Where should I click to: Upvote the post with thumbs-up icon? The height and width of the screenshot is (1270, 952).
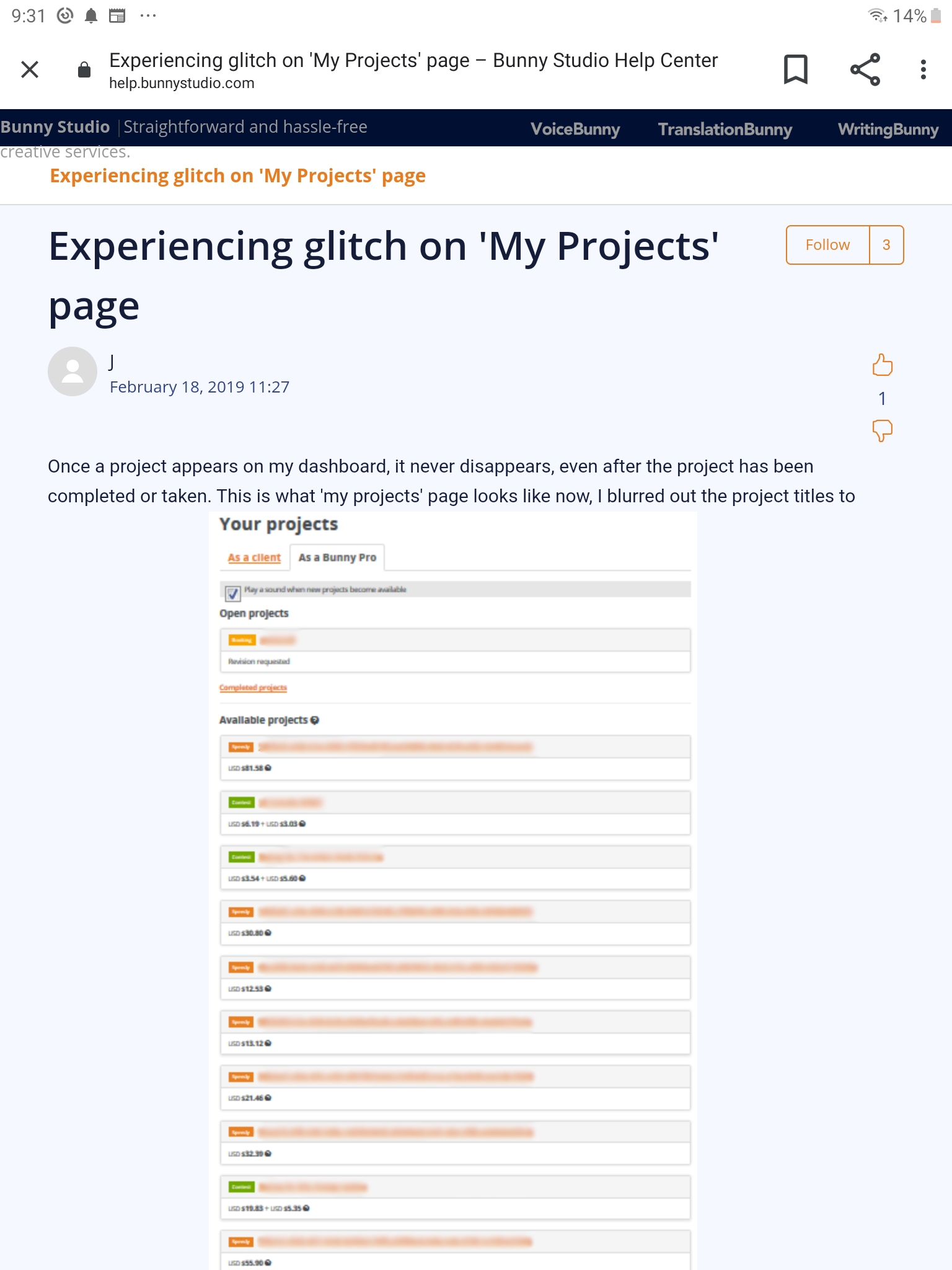(x=882, y=365)
